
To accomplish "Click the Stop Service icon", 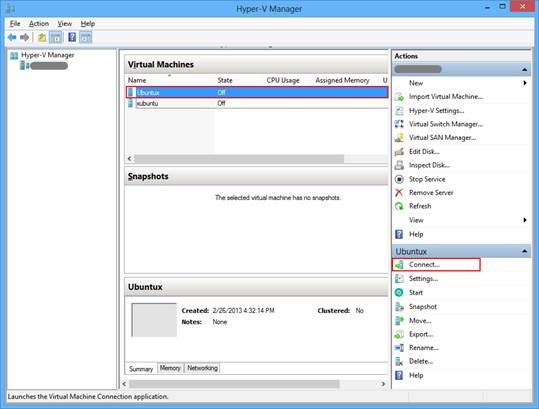I will 399,179.
